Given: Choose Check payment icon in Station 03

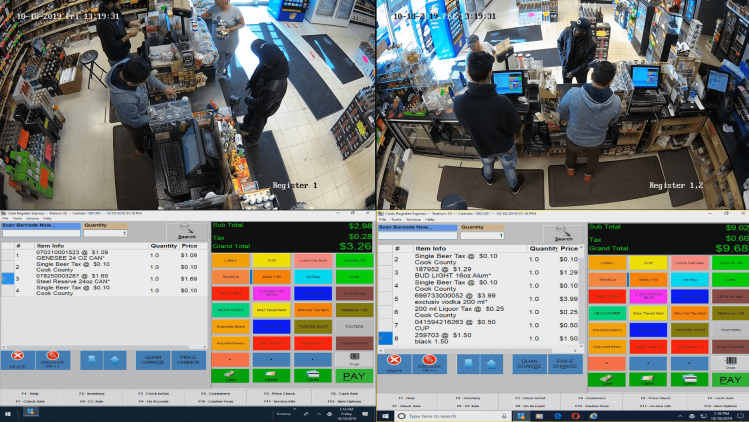Looking at the screenshot, I should tap(648, 380).
